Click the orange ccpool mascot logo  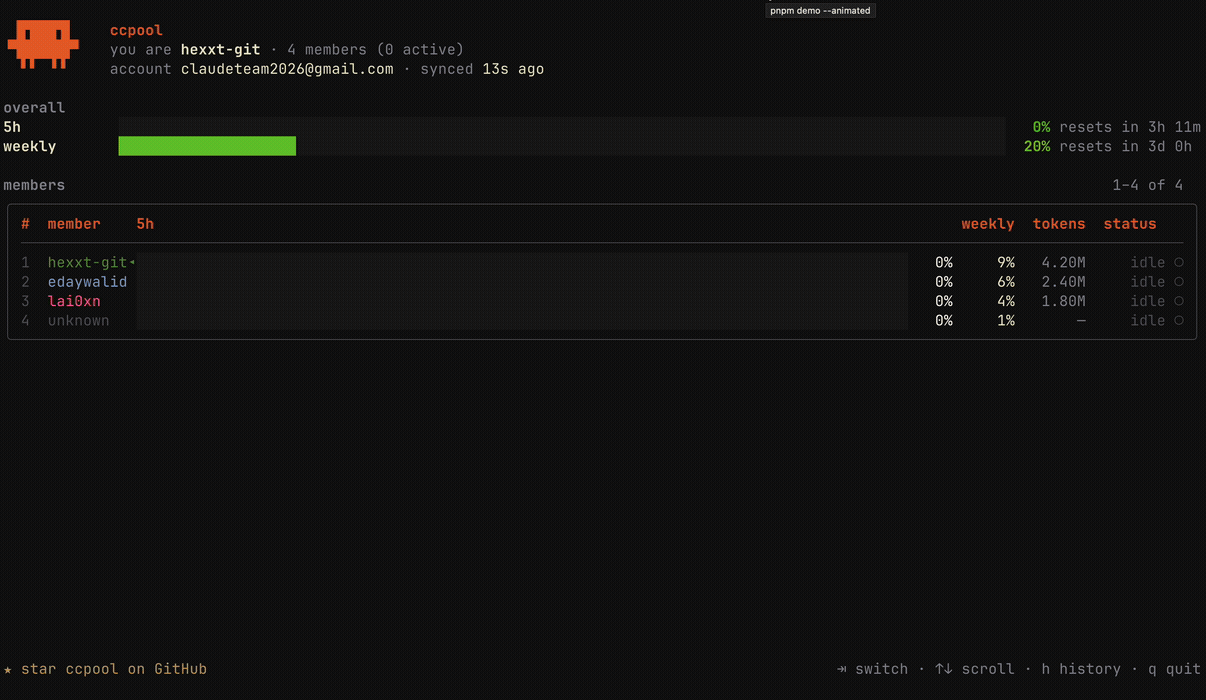[x=42, y=45]
